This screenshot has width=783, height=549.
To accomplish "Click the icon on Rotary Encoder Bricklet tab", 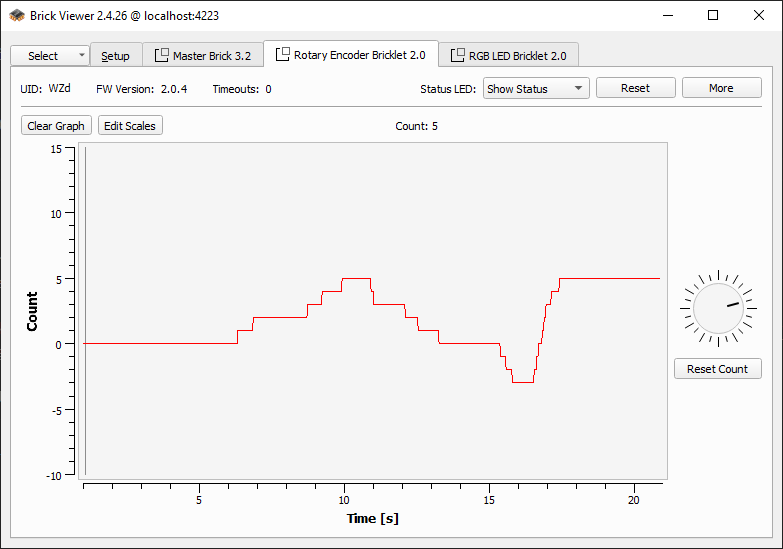I will [283, 55].
